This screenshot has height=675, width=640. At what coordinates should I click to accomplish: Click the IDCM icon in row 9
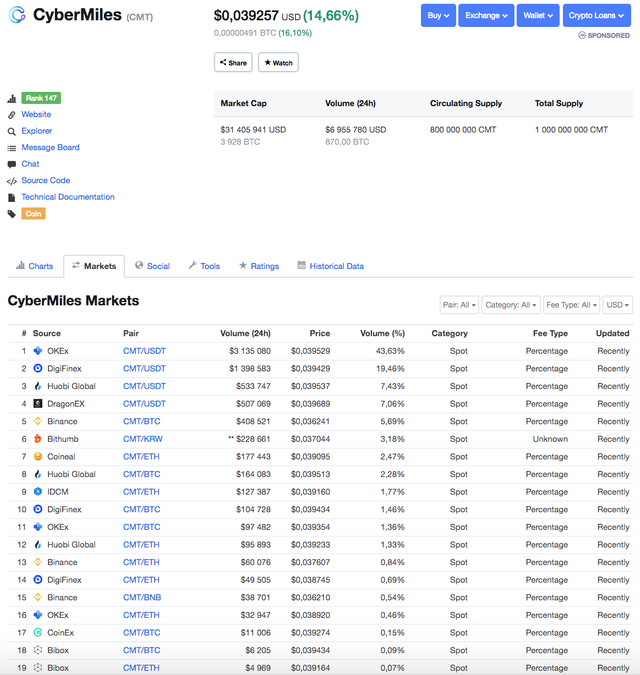38,492
